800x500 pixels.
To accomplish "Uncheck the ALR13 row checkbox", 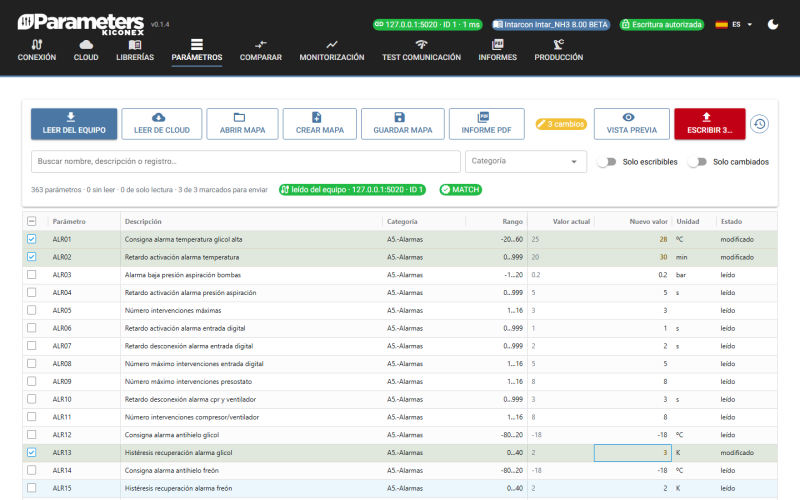I will [x=32, y=453].
